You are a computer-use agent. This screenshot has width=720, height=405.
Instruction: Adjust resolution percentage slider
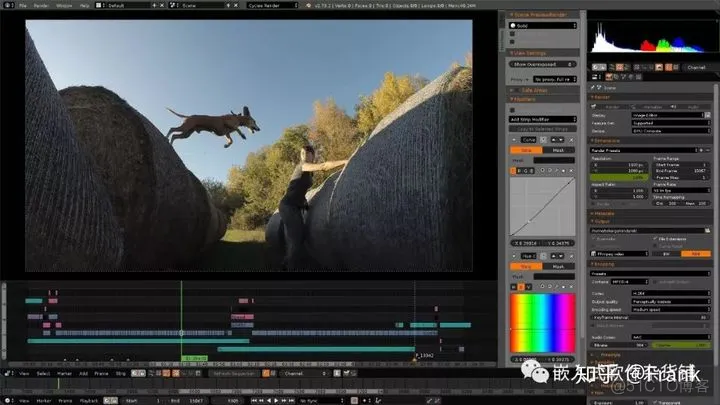pos(619,177)
